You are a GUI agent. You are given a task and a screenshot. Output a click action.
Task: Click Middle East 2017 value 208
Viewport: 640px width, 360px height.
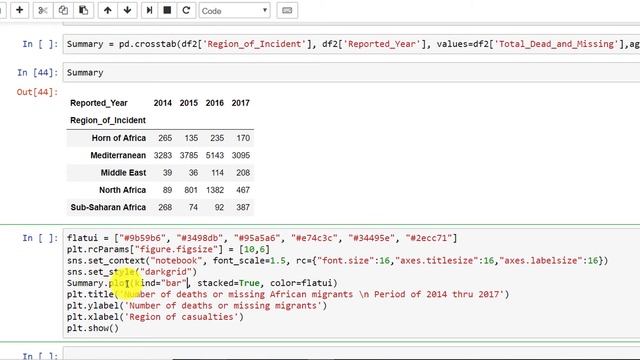(243, 173)
